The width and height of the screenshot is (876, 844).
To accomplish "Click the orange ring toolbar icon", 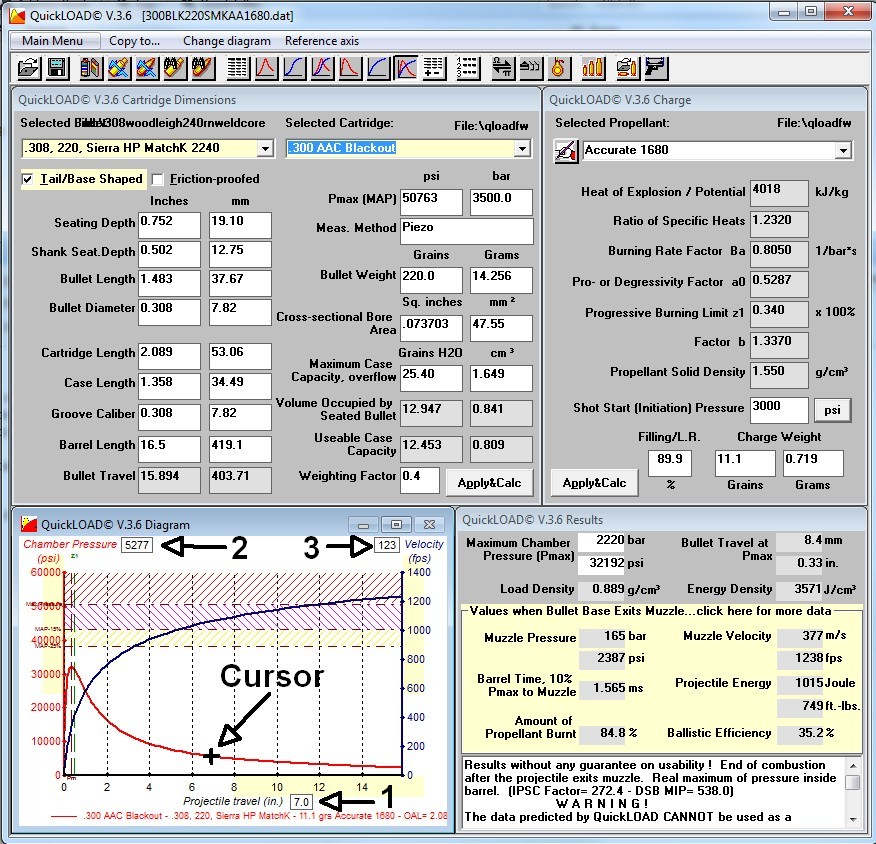I will [x=558, y=68].
